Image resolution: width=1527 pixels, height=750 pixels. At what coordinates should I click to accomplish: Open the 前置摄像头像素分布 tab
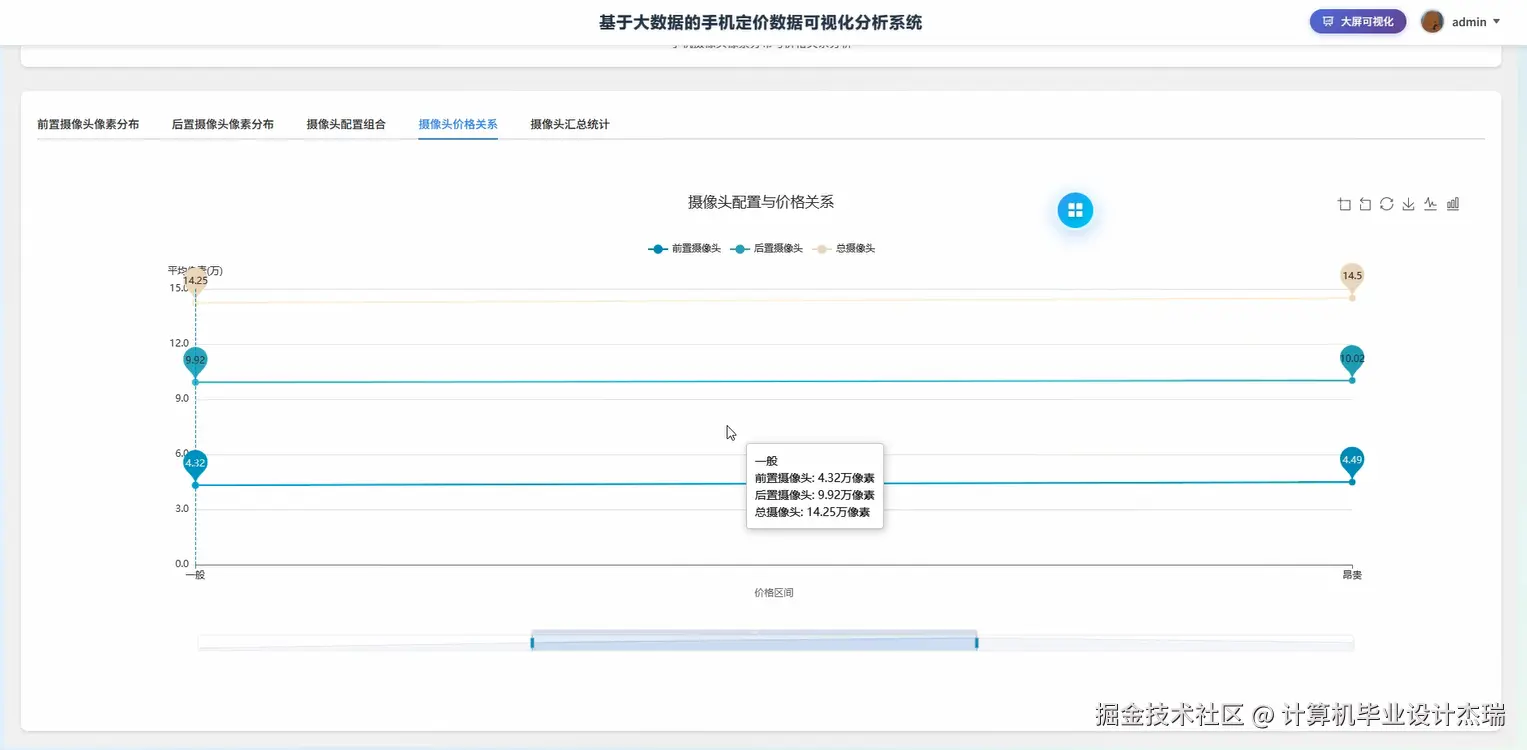click(88, 124)
